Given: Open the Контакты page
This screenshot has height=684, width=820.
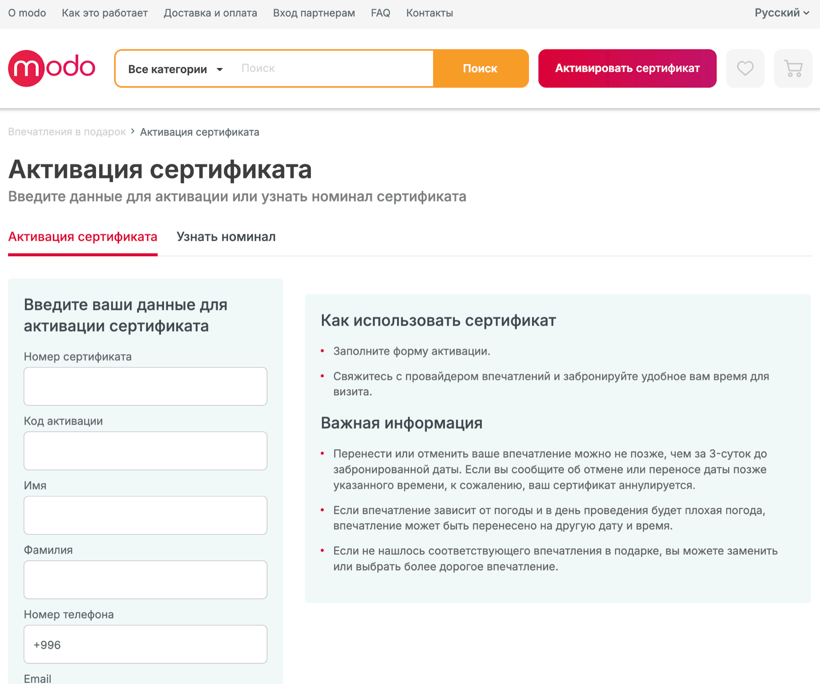Looking at the screenshot, I should pyautogui.click(x=429, y=13).
